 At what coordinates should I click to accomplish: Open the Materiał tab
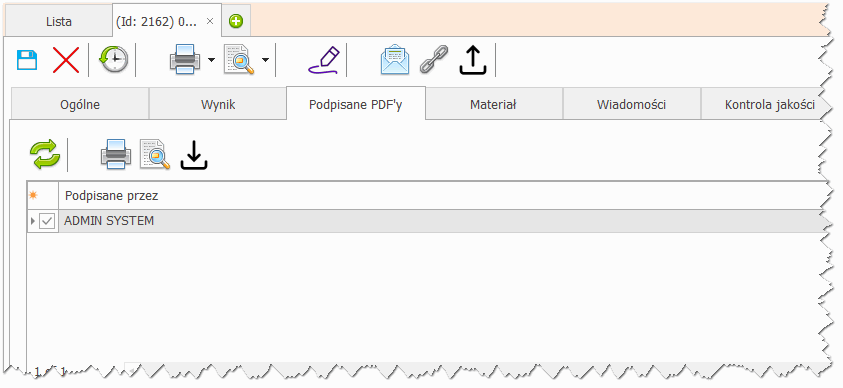coord(494,104)
